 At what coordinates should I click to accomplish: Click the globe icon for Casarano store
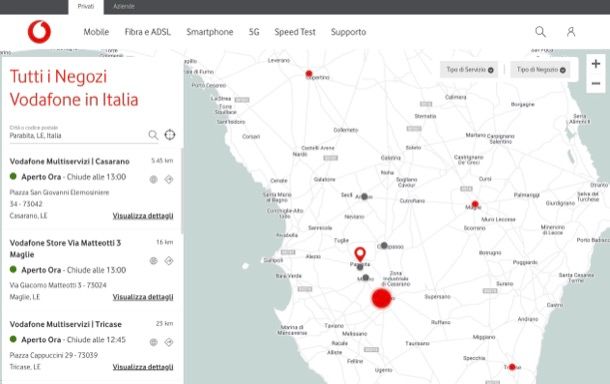tap(154, 179)
